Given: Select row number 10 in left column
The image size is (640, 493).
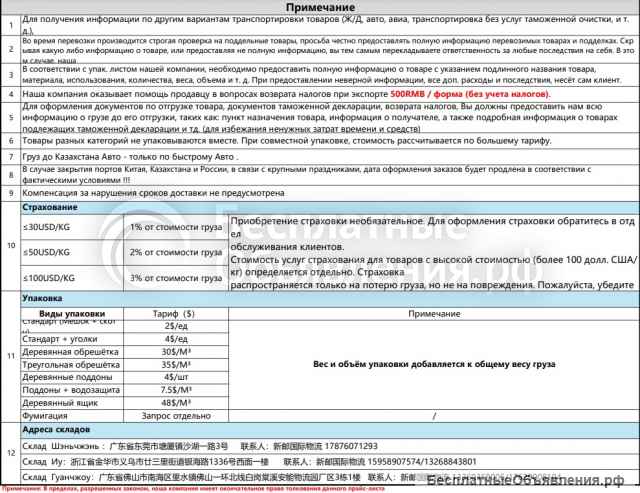Looking at the screenshot, I should 10,244.
